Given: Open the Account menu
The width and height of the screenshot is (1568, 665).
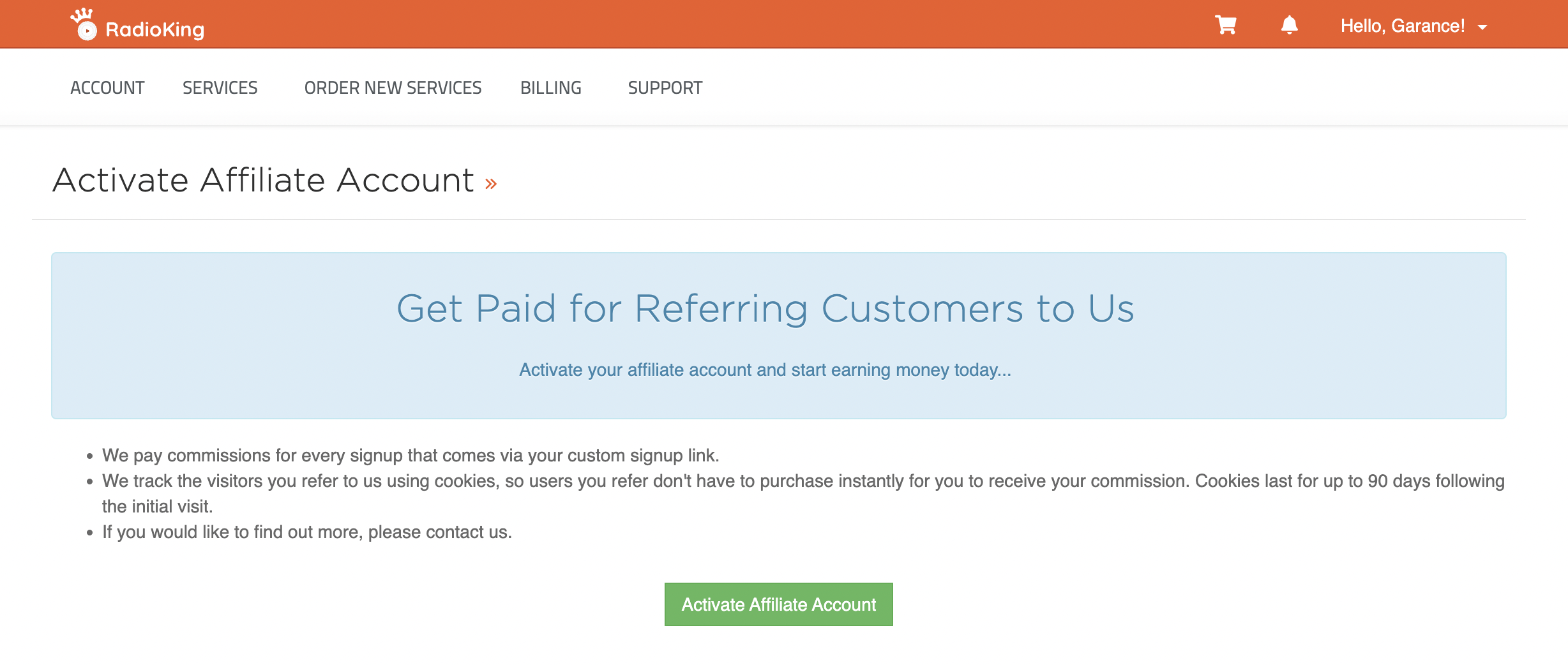Looking at the screenshot, I should pos(107,87).
